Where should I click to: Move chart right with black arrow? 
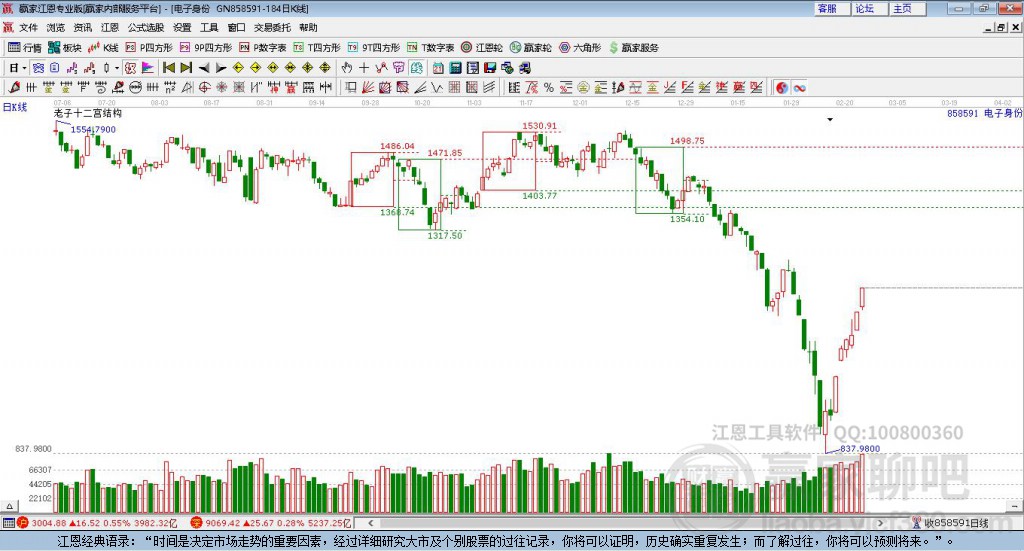click(x=221, y=68)
